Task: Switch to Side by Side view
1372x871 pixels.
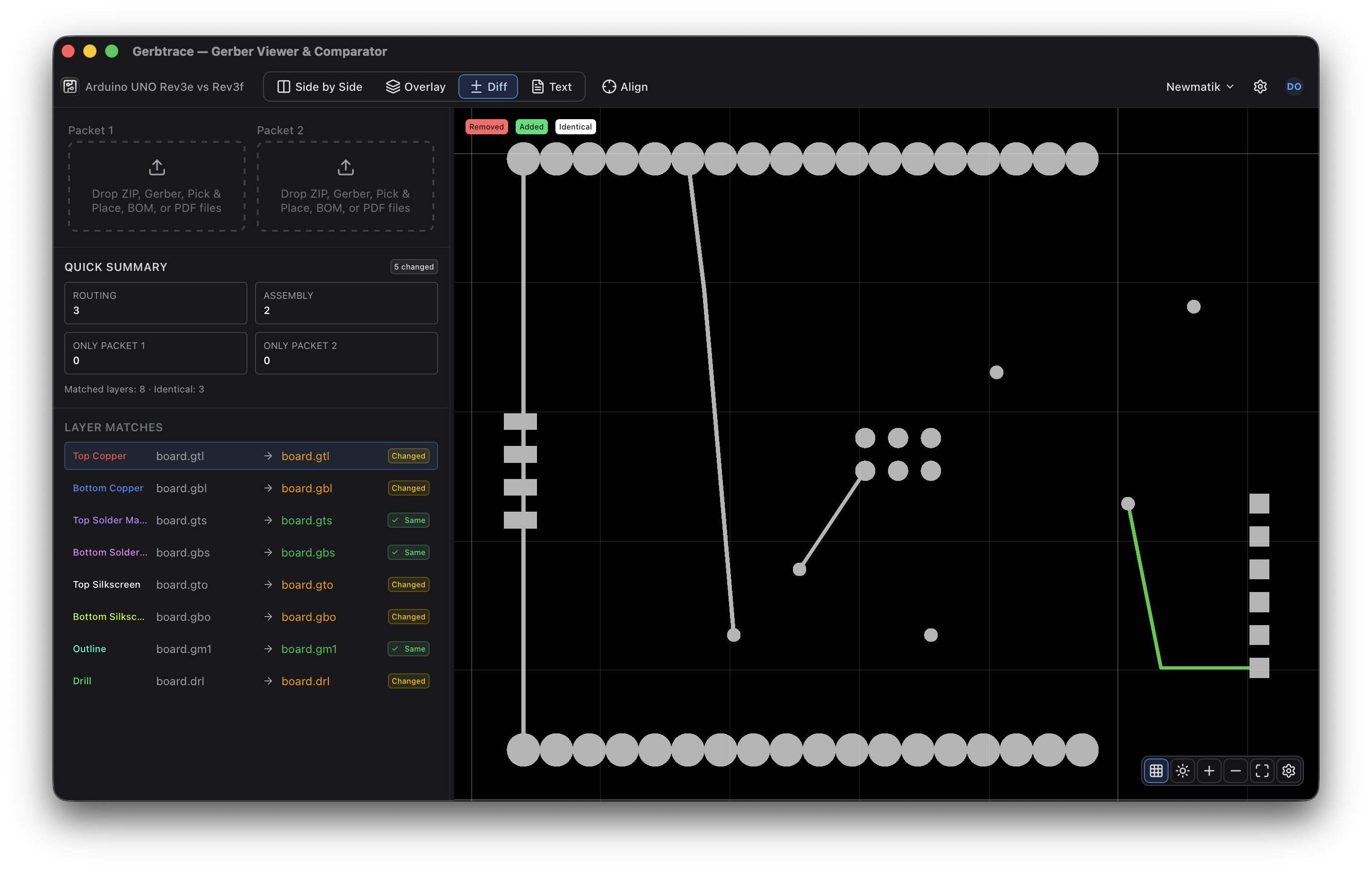Action: (320, 87)
